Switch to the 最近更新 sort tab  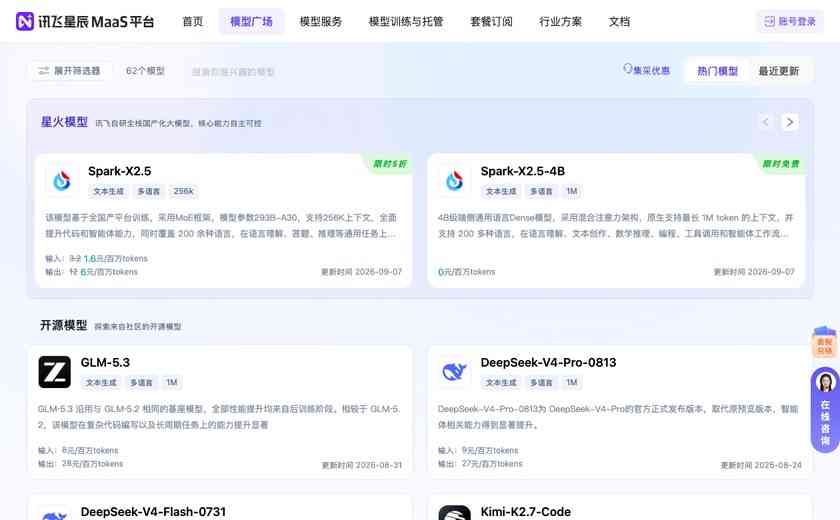click(778, 71)
